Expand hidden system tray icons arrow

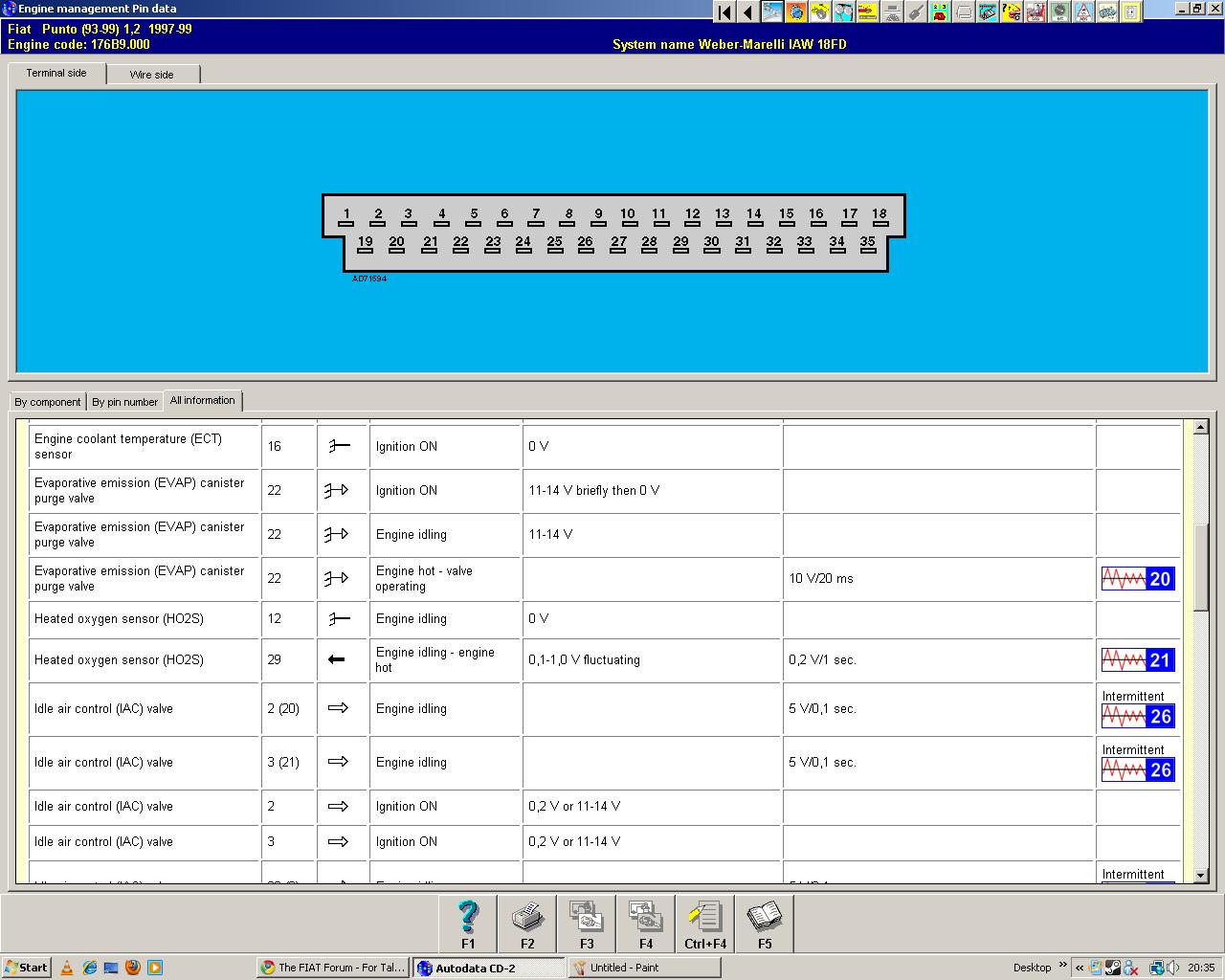(1080, 968)
